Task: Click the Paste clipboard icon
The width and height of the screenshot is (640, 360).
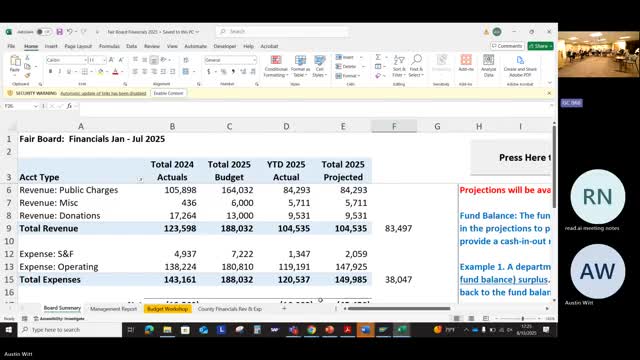Action: pyautogui.click(x=15, y=61)
